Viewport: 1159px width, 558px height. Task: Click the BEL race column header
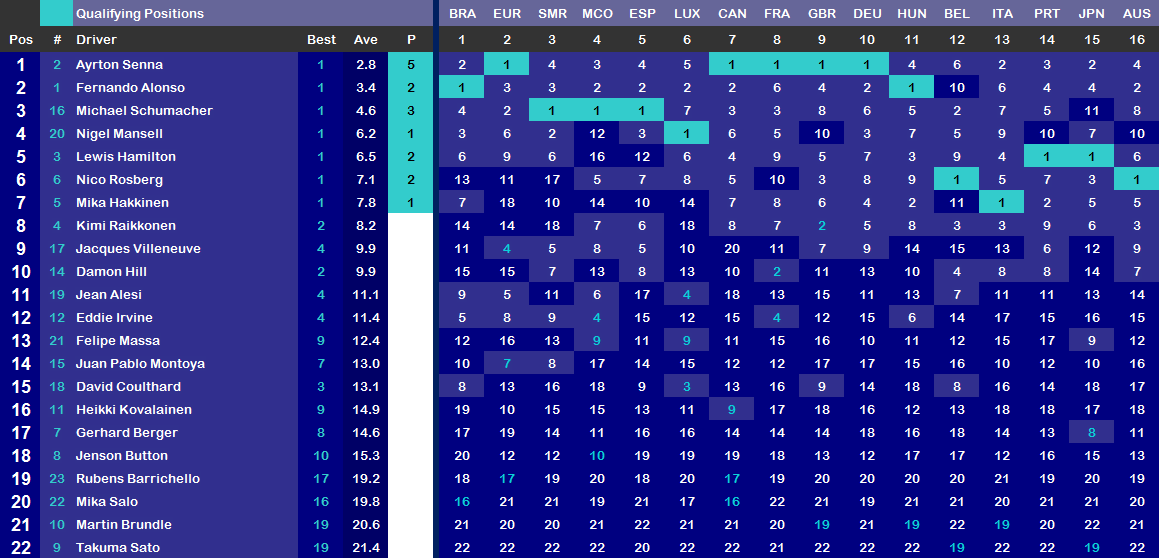pyautogui.click(x=957, y=14)
